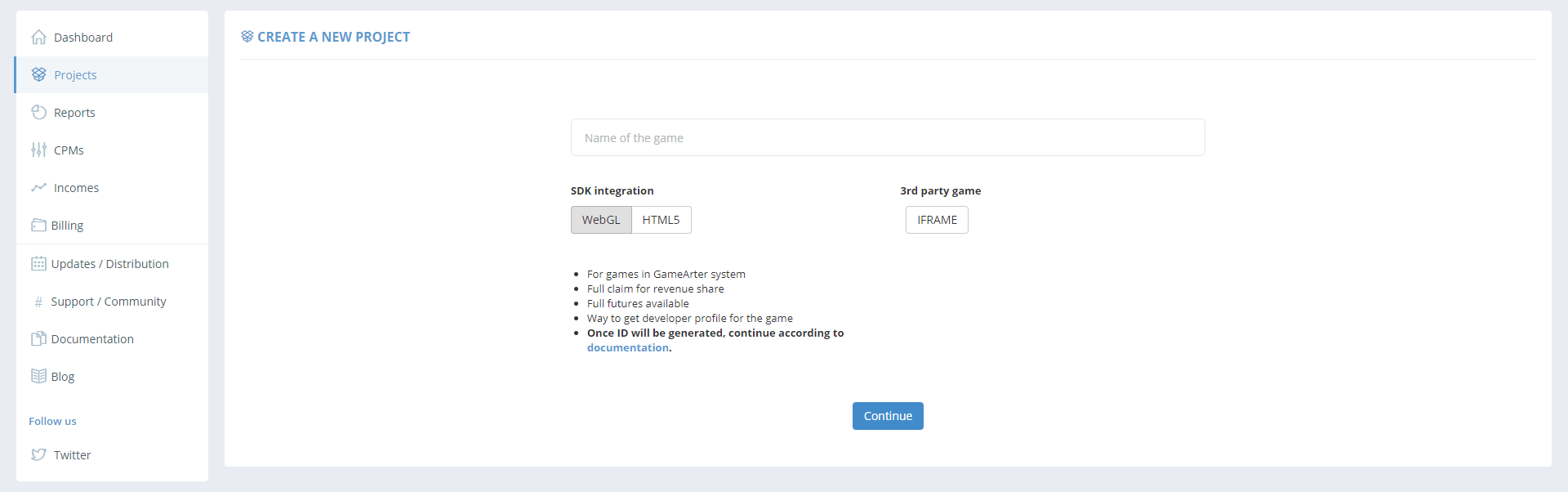
Task: Open the Blog sidebar link
Action: [x=63, y=377]
